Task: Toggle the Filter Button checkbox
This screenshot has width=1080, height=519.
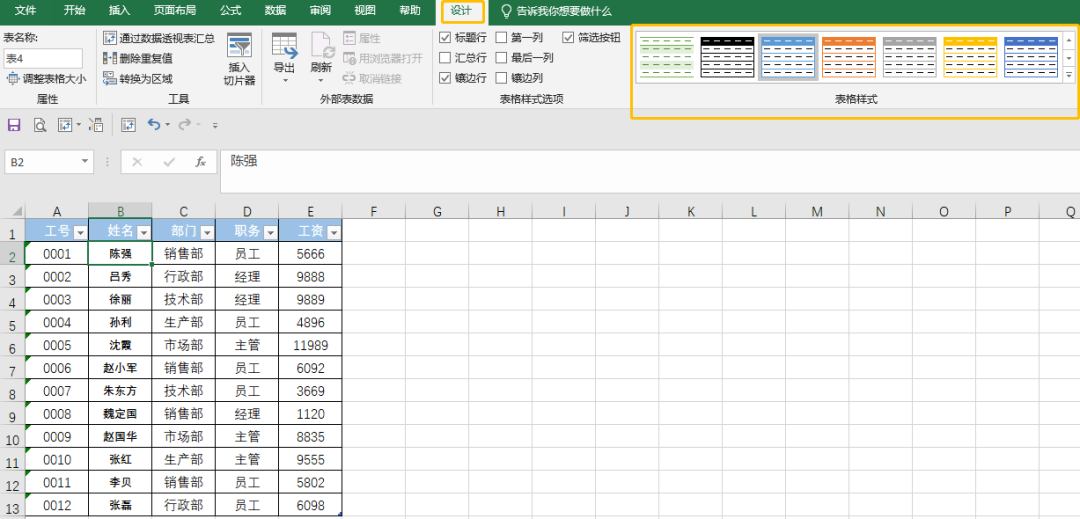Action: [x=568, y=38]
